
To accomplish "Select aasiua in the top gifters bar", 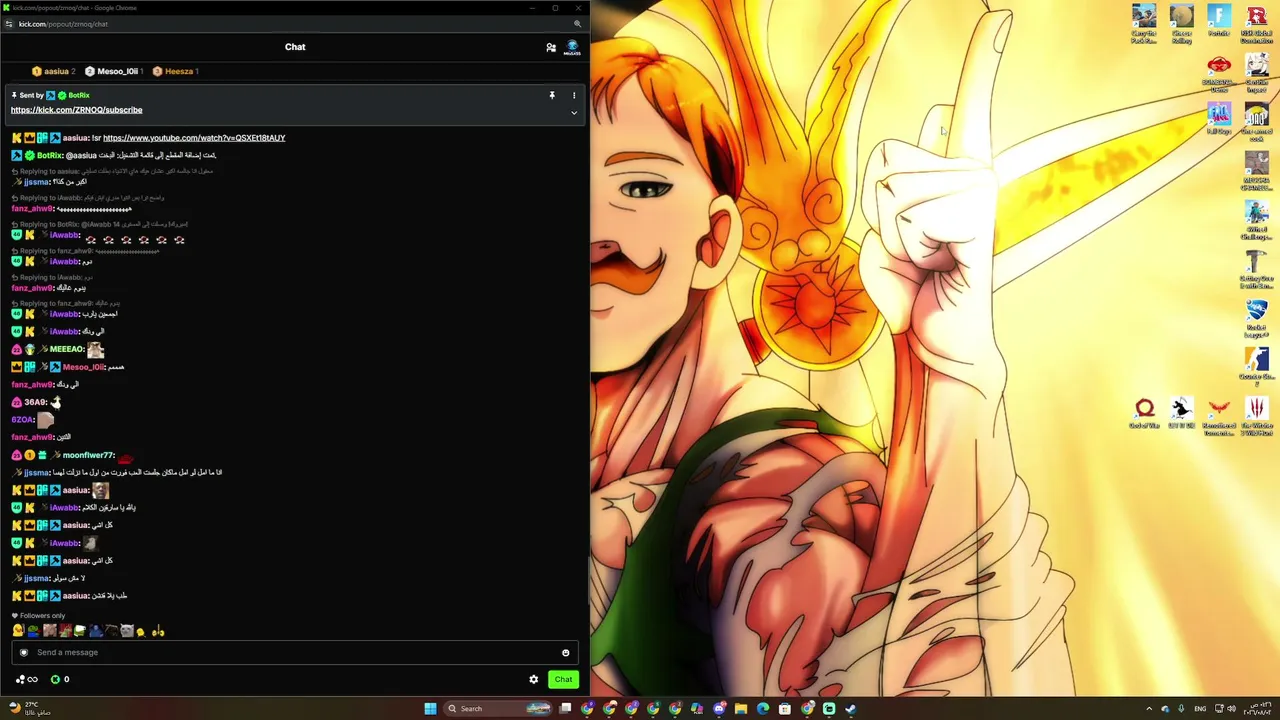I will pos(54,71).
